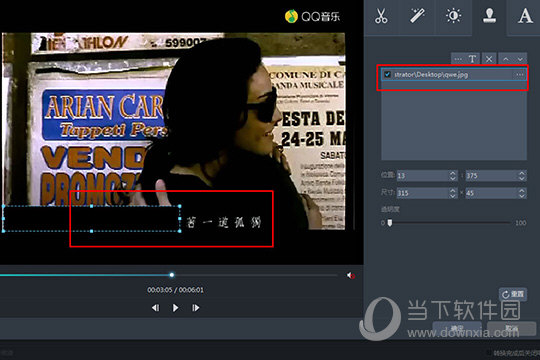
Task: Click size width stepper showing 315
Action: pos(453,193)
